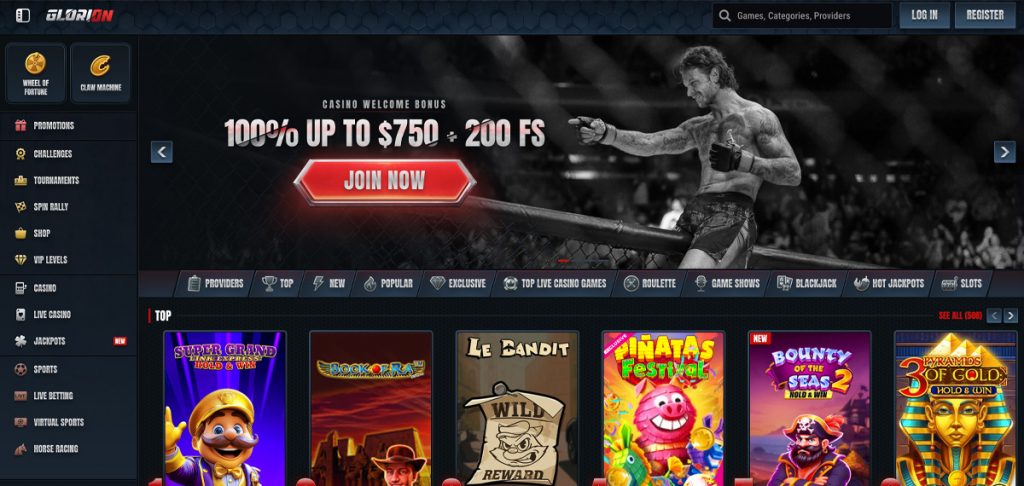Screen dimensions: 1024x486
Task: Advance banner using the right arrow
Action: tap(1004, 152)
